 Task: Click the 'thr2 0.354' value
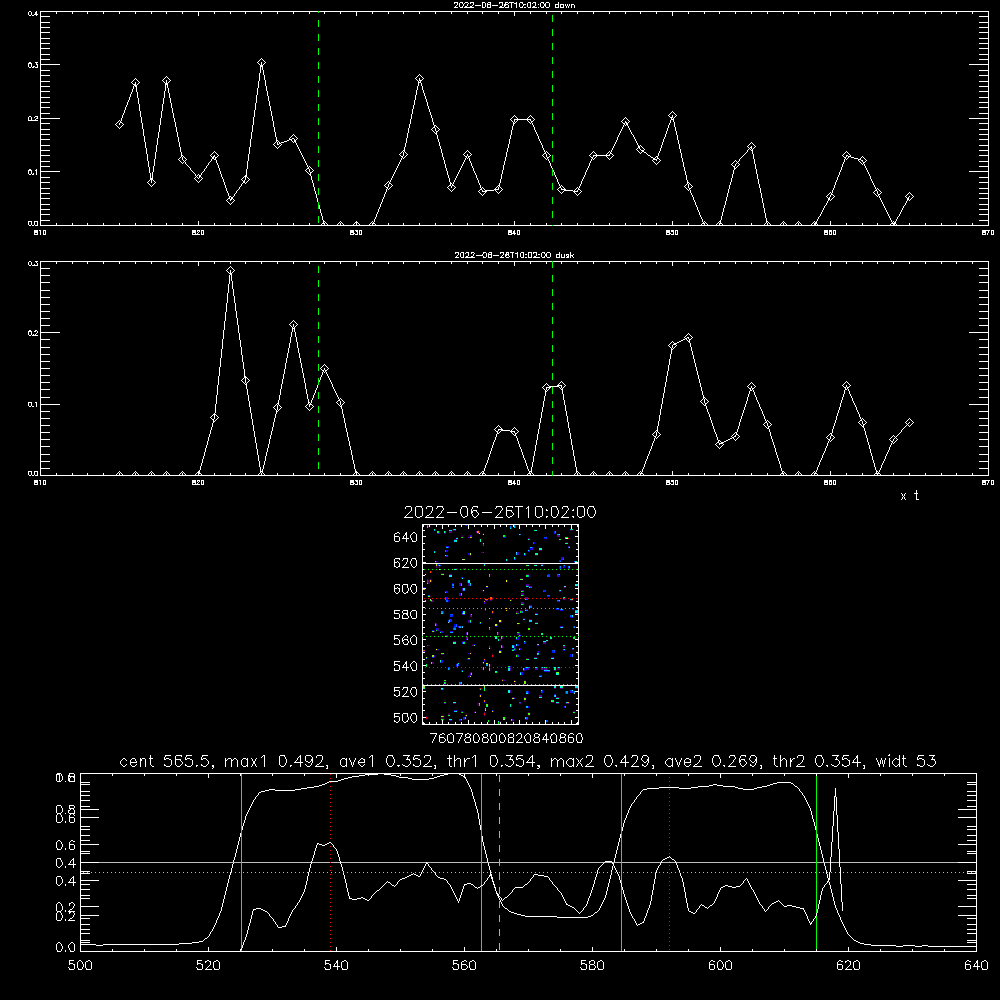(x=818, y=761)
